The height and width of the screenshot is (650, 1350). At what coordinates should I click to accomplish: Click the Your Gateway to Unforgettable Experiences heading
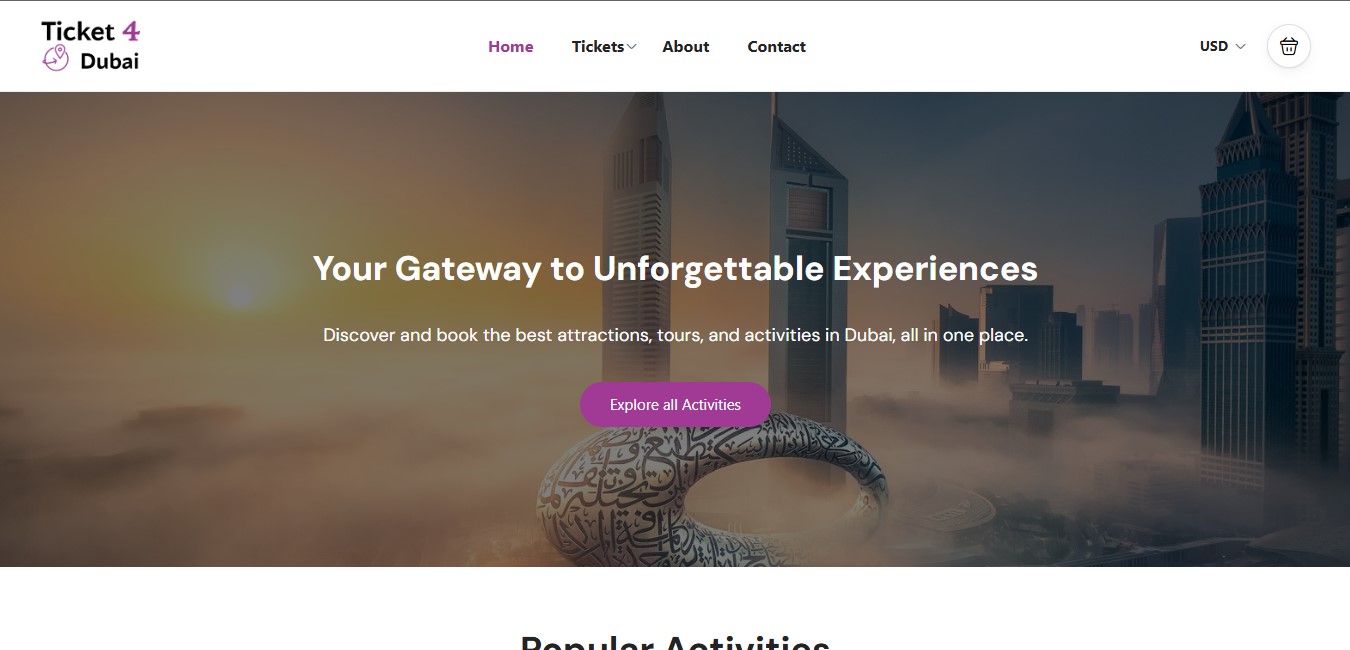675,268
